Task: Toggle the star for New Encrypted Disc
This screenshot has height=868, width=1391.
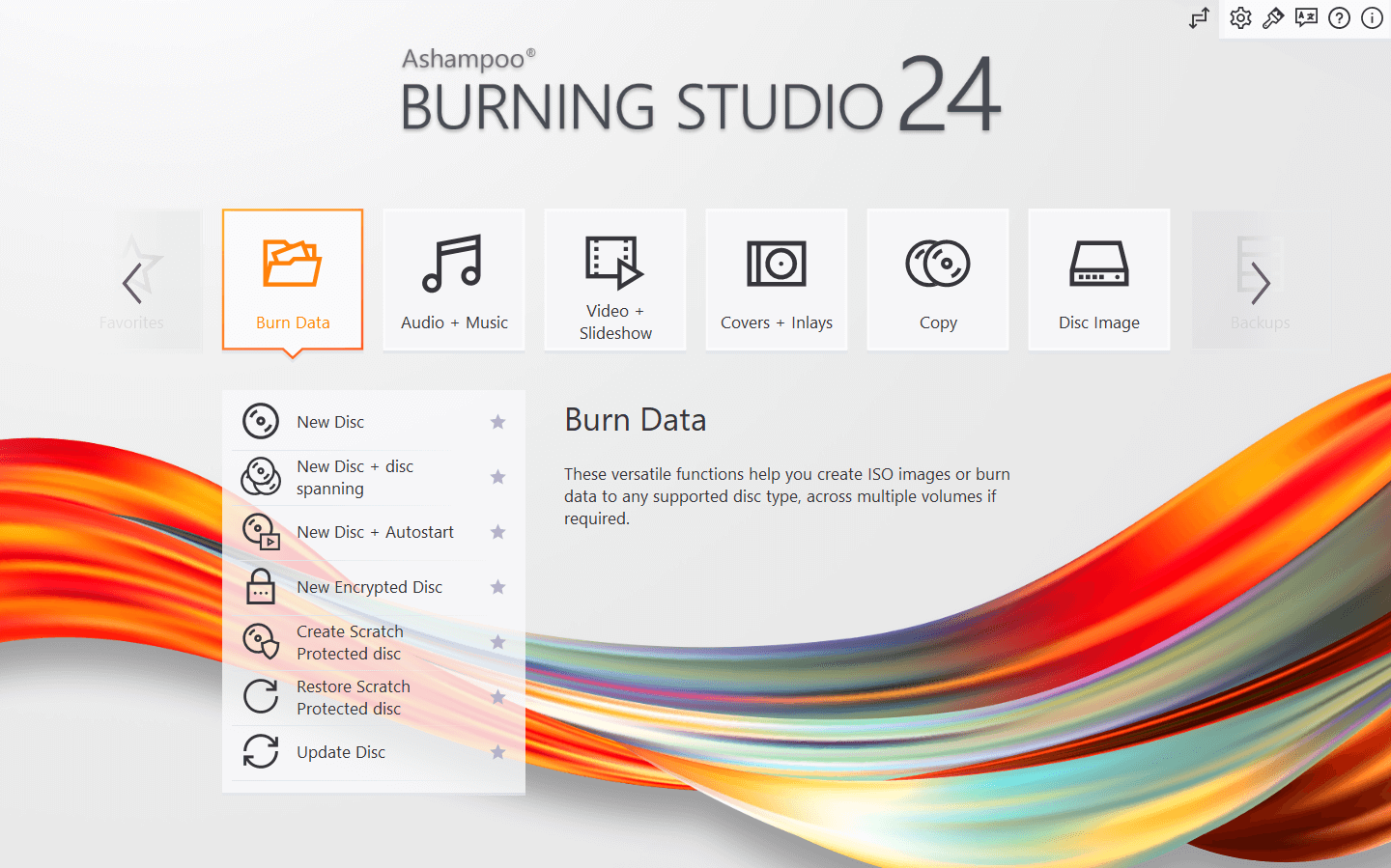Action: pos(497,587)
